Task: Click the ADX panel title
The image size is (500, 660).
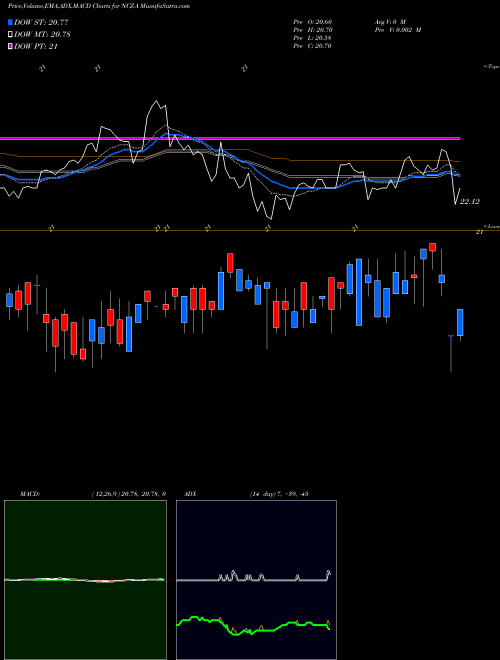Action: 190,494
